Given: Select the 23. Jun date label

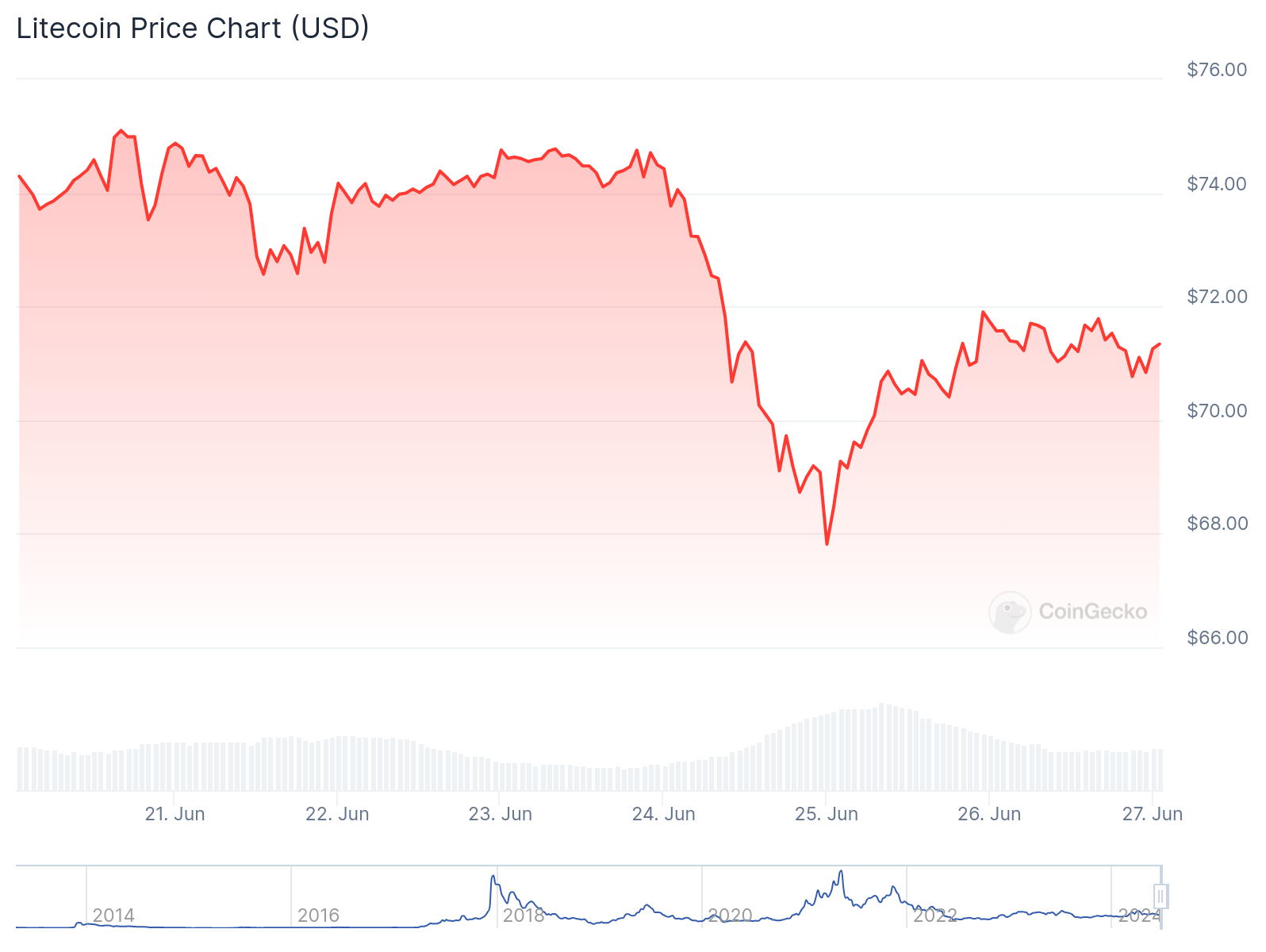Looking at the screenshot, I should pos(500,814).
